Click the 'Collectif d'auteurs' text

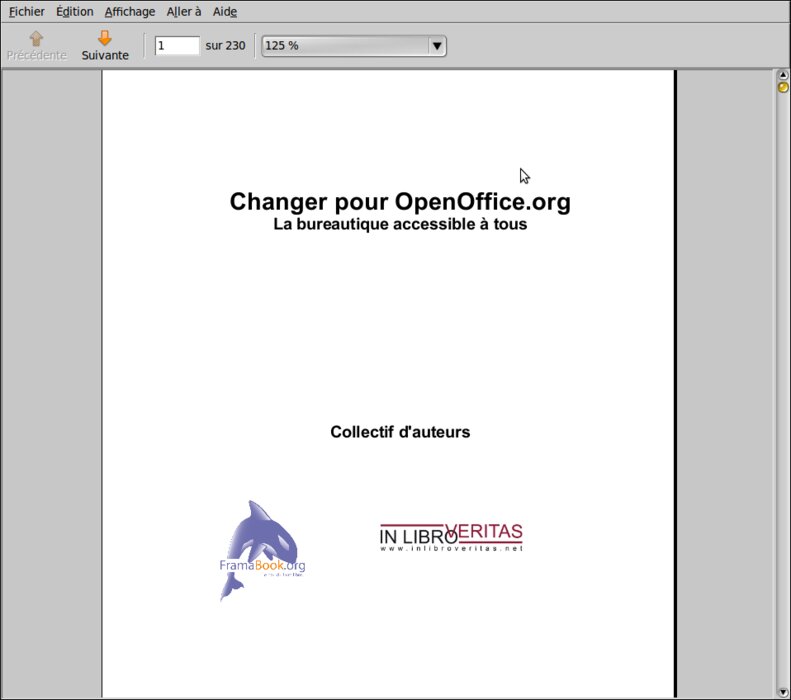[400, 432]
